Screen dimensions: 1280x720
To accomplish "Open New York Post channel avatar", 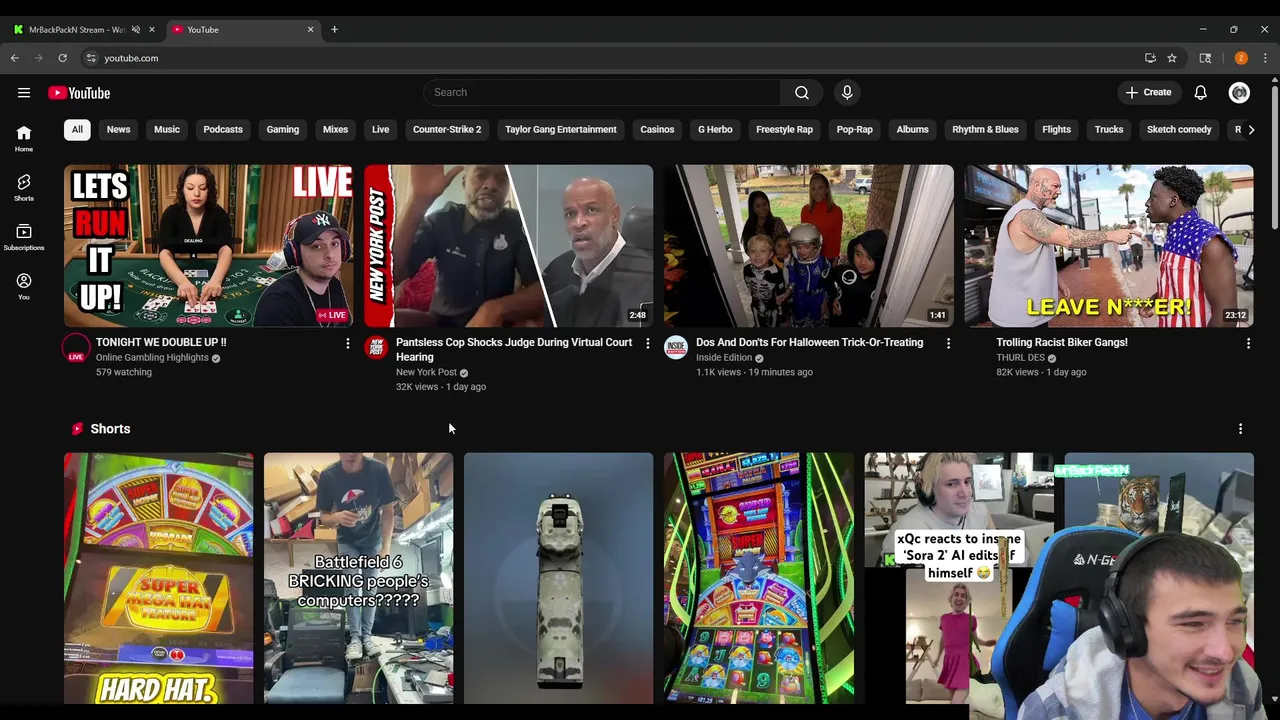I will tap(376, 347).
